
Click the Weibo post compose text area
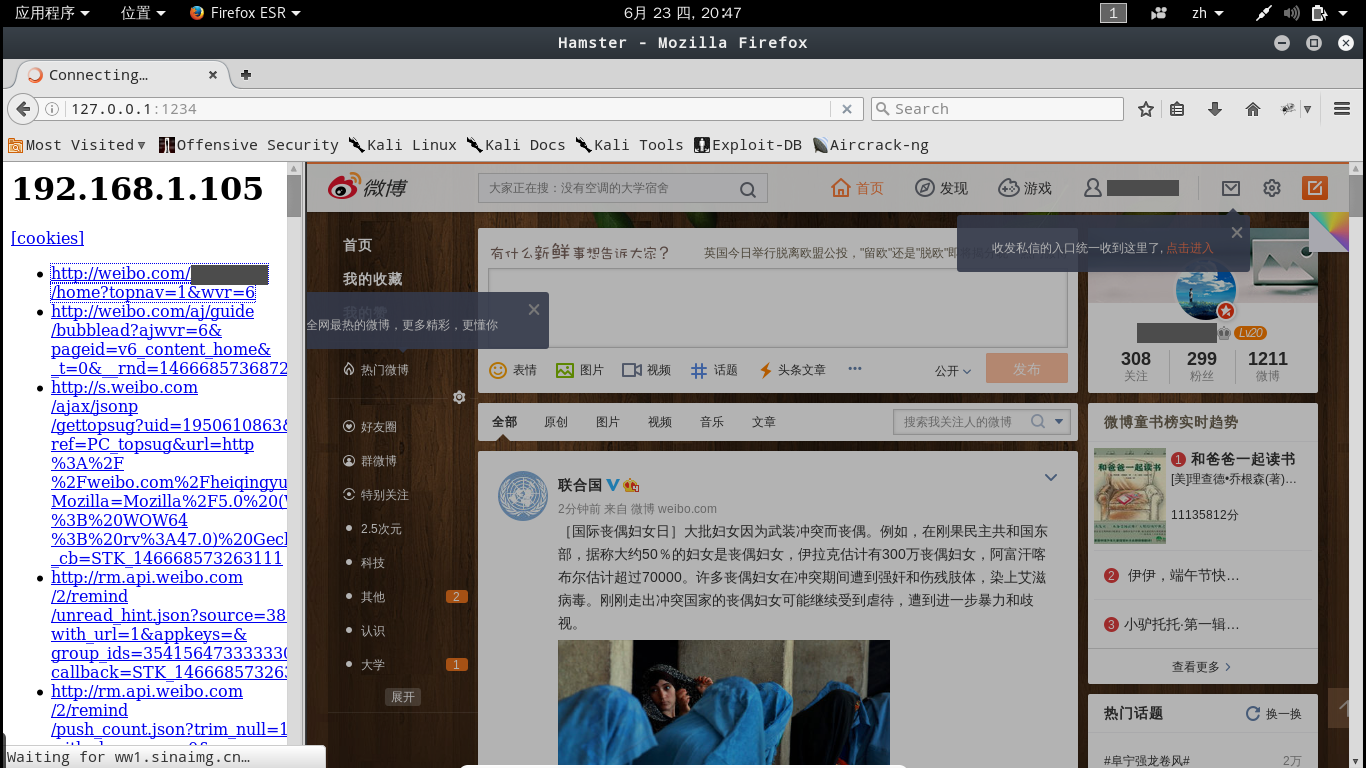click(x=777, y=306)
